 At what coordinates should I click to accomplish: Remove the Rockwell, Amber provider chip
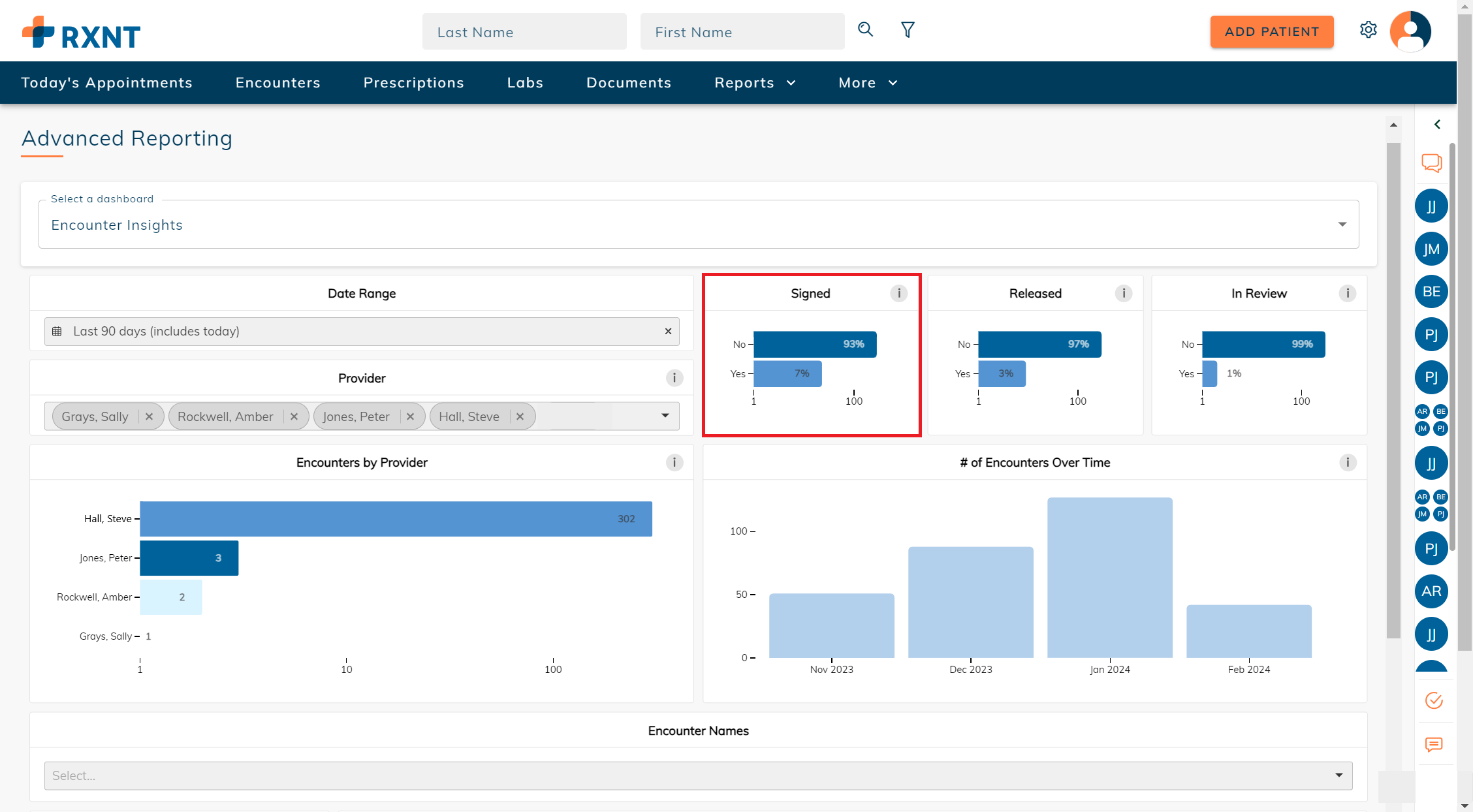[294, 416]
